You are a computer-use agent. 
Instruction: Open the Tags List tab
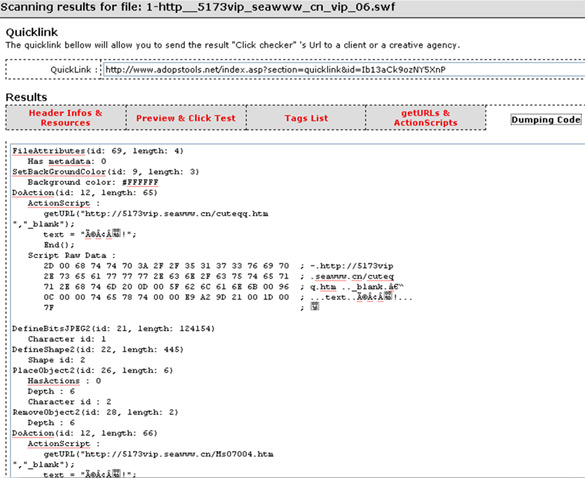pos(306,118)
